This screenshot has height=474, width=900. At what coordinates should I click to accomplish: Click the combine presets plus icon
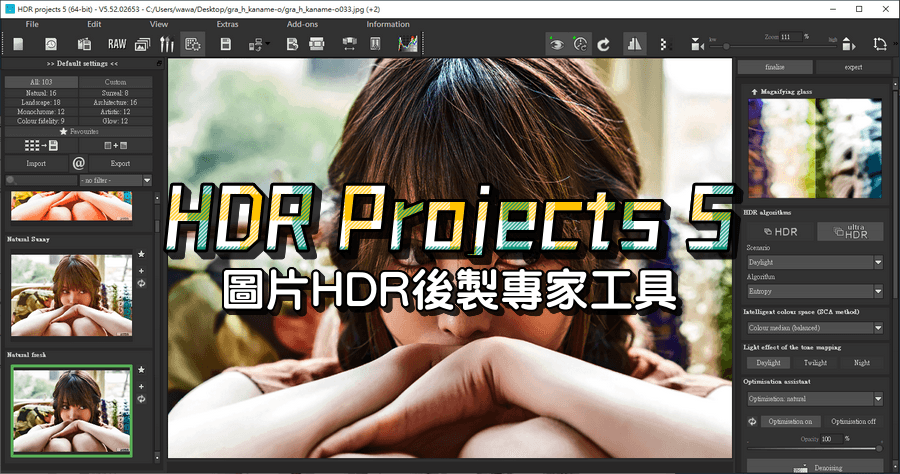[115, 146]
